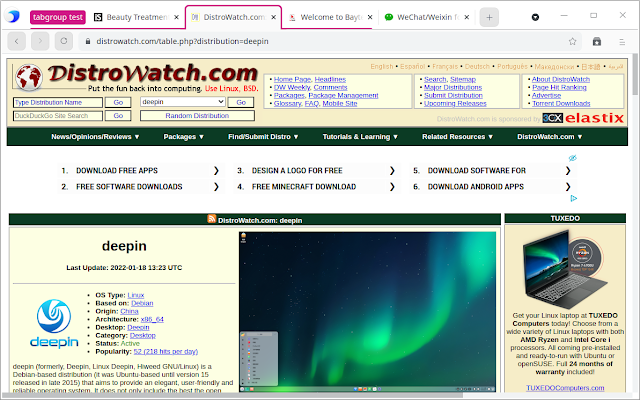Click the elastix sponsor logo
The image size is (640, 400).
[x=594, y=118]
